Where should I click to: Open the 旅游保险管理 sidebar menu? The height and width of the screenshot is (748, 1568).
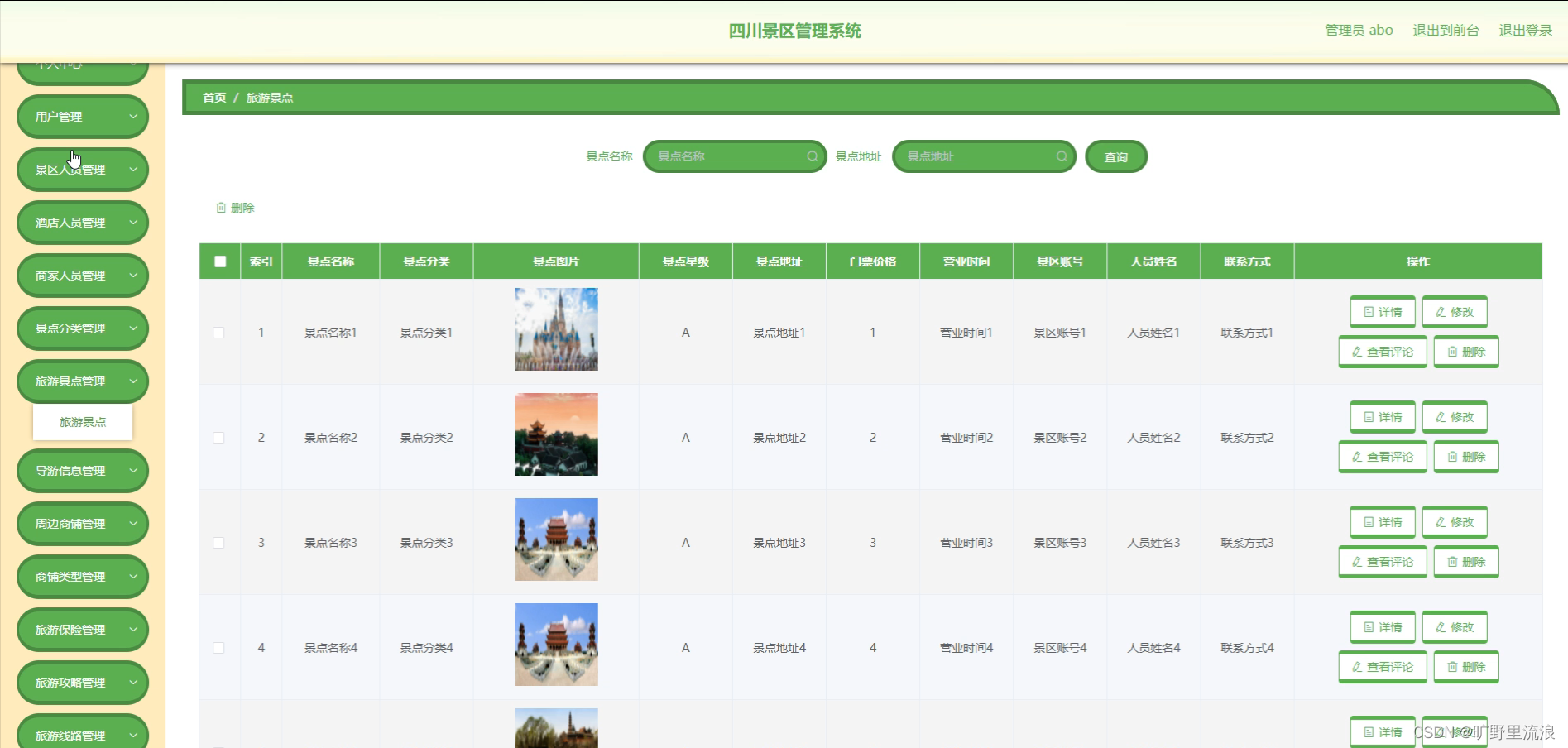pyautogui.click(x=83, y=630)
